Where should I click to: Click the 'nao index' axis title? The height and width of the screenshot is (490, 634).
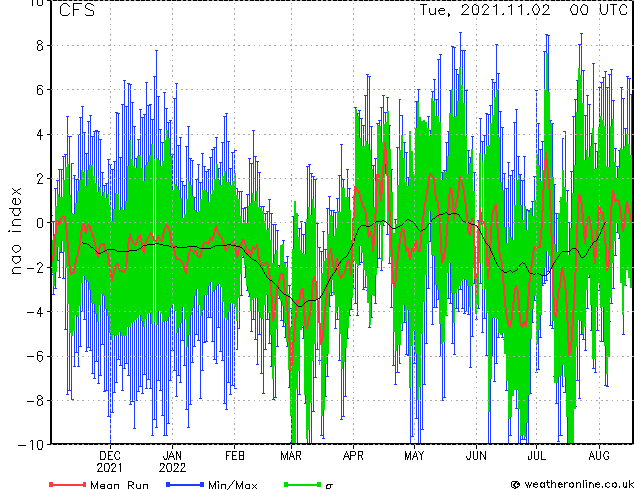click(15, 230)
